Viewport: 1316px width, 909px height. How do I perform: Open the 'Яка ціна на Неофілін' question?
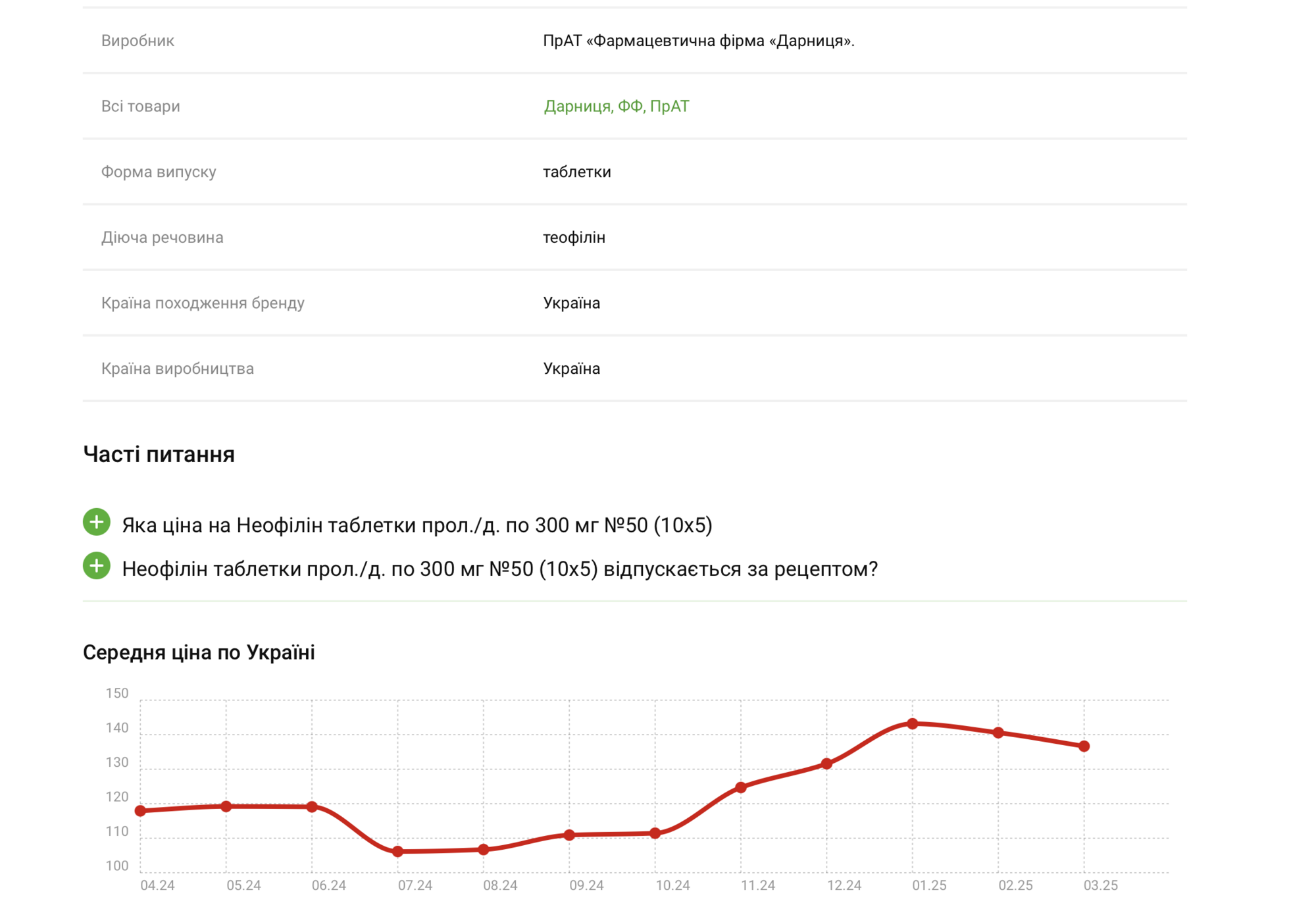[x=417, y=525]
